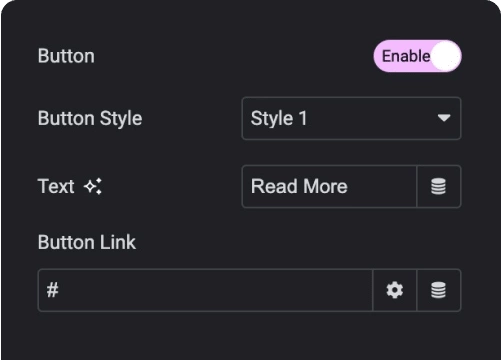The height and width of the screenshot is (360, 501).
Task: Click the Button Link label
Action: [x=87, y=242]
